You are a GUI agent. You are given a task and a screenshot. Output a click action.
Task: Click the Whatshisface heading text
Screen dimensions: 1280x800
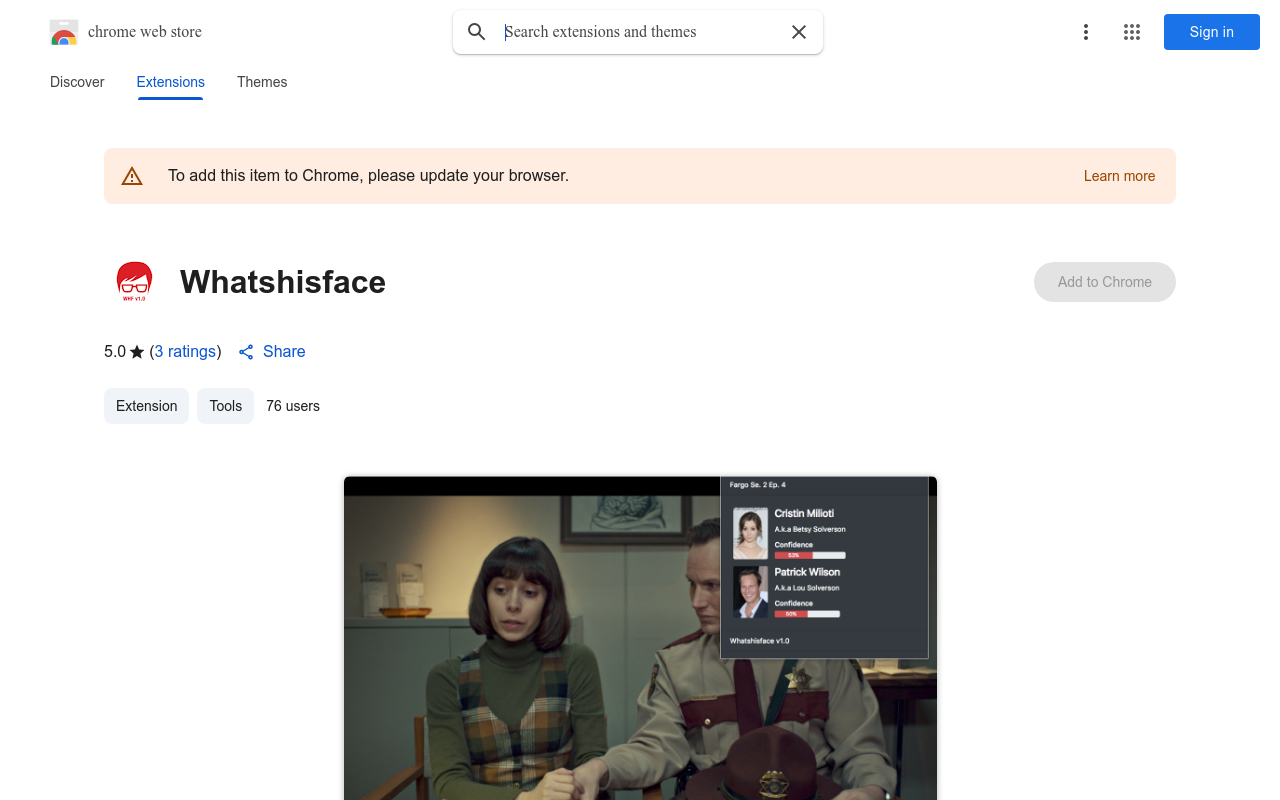click(283, 282)
